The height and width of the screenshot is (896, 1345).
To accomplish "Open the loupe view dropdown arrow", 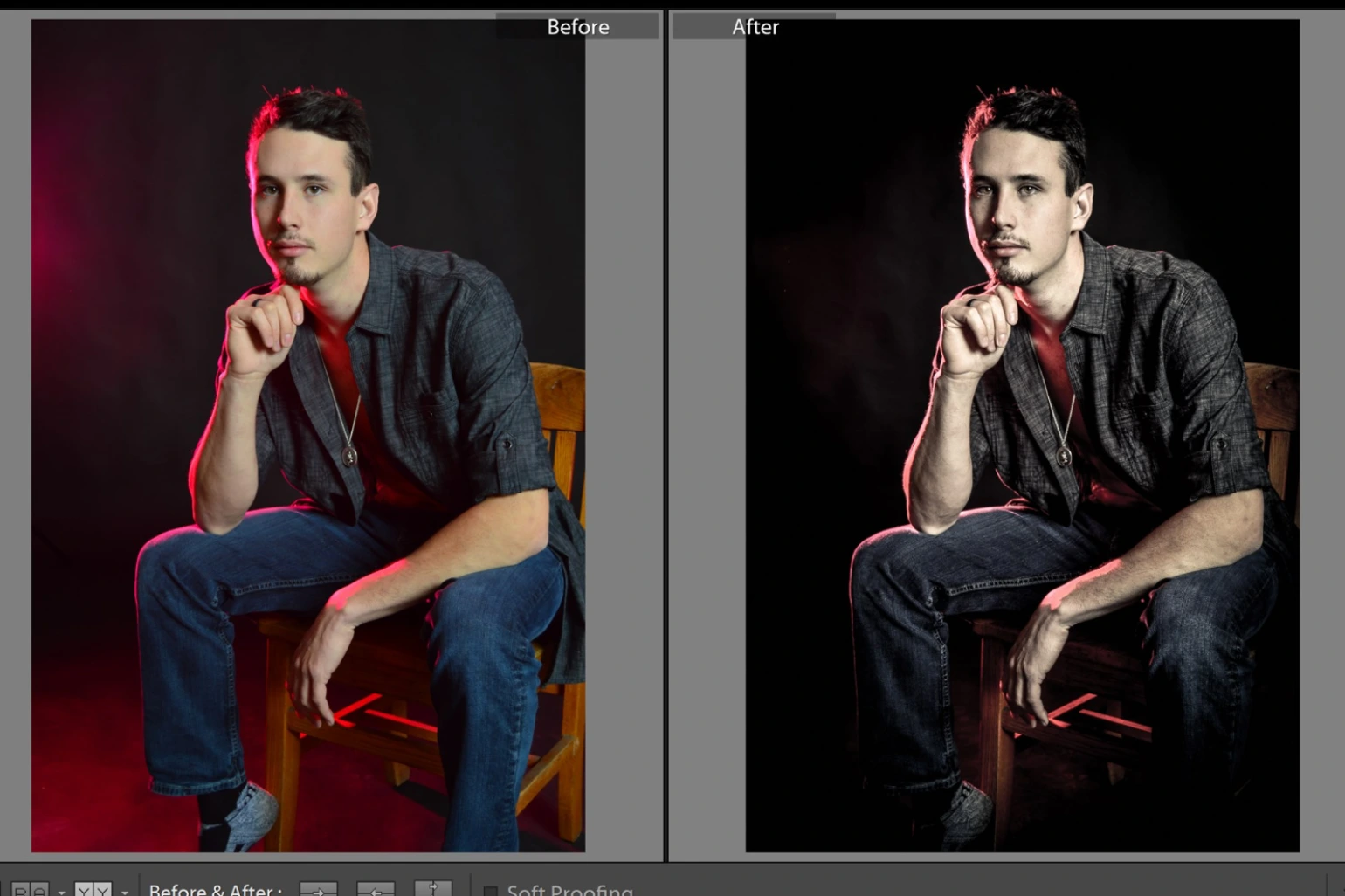I will (x=61, y=892).
